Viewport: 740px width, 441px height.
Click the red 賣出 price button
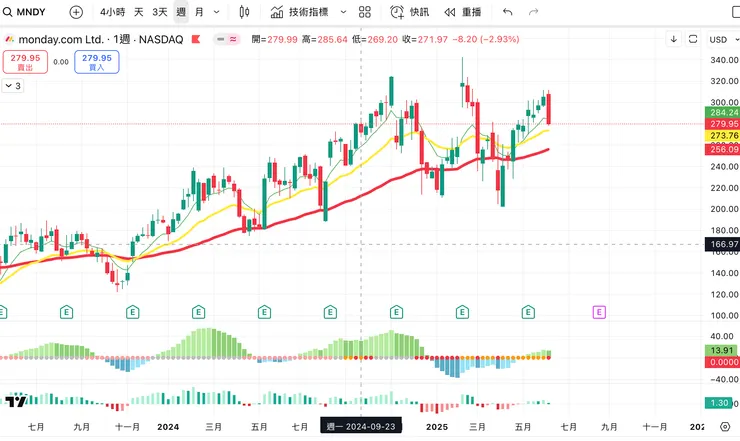(22, 62)
